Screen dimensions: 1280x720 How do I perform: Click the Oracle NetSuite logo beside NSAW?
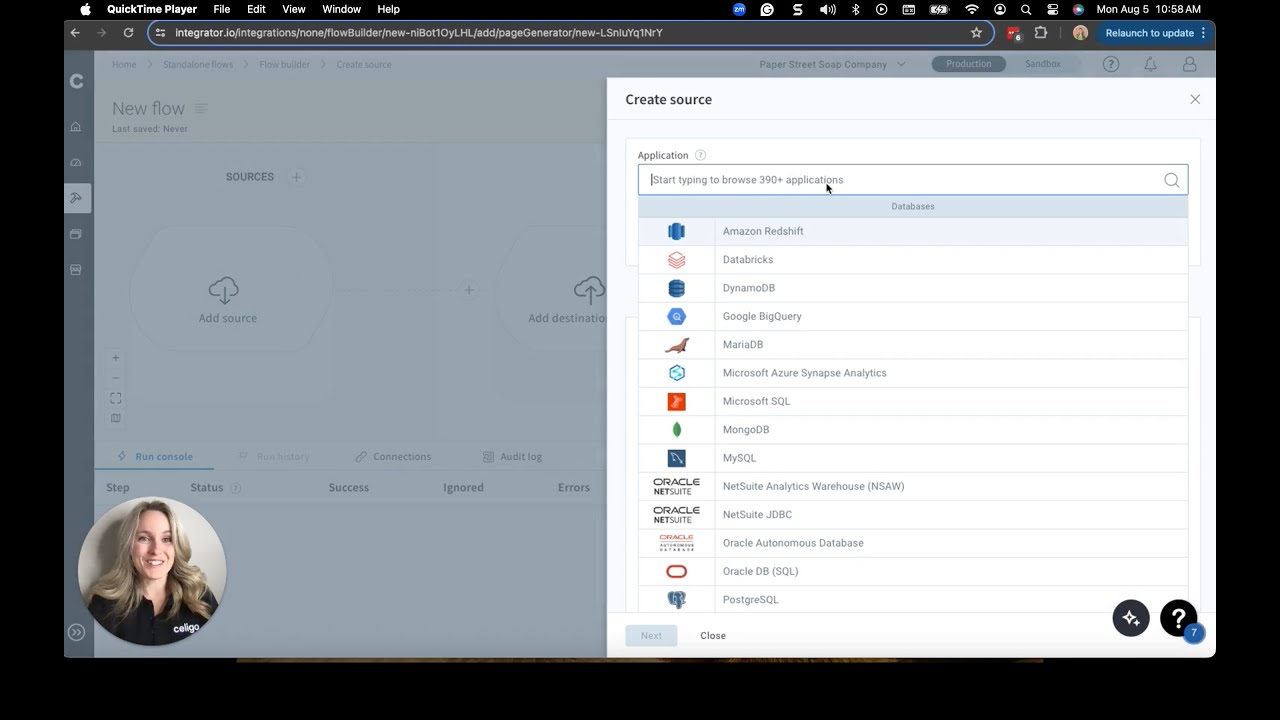coord(676,486)
